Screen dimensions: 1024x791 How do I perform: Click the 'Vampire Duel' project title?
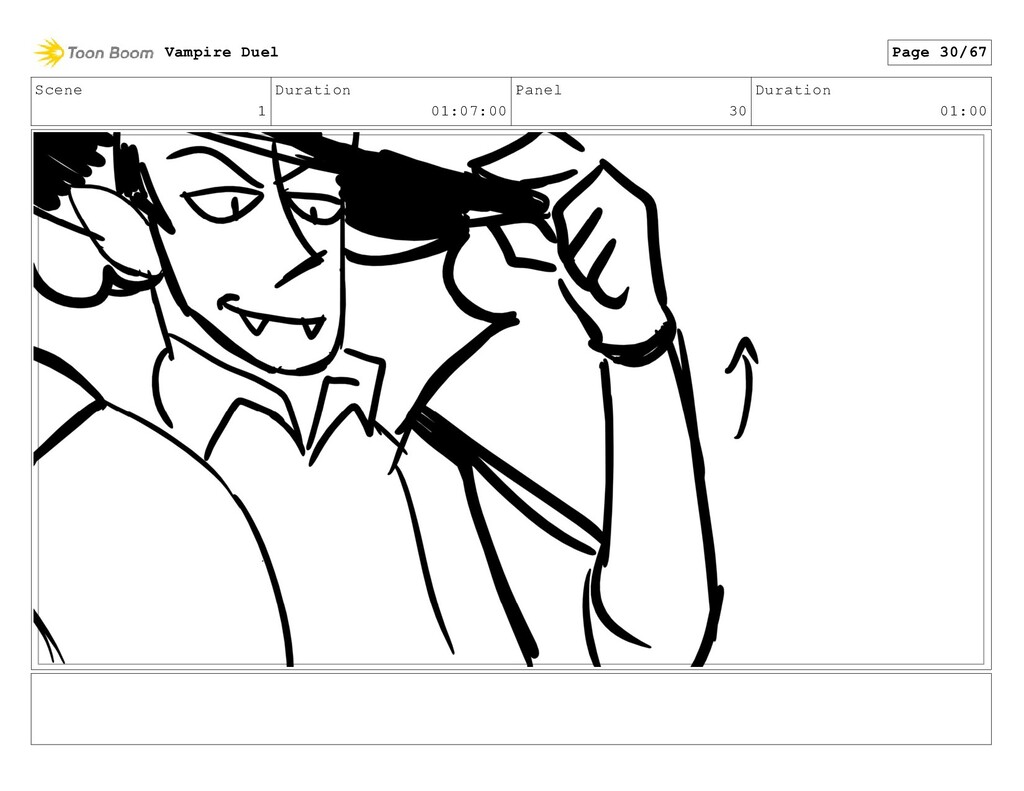coord(221,52)
